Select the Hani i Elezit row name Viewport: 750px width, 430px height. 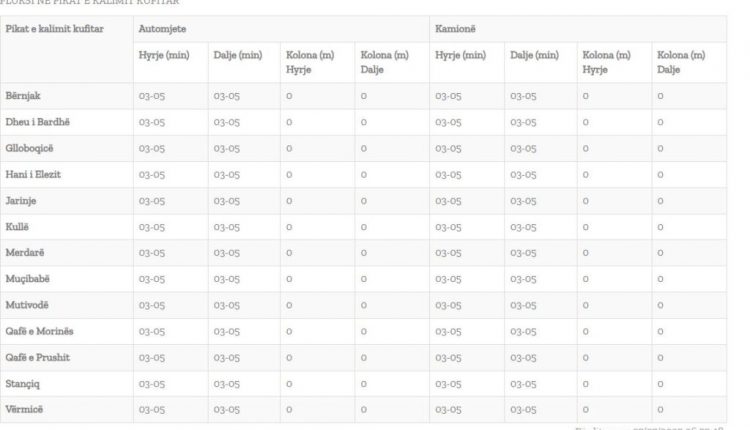(33, 175)
